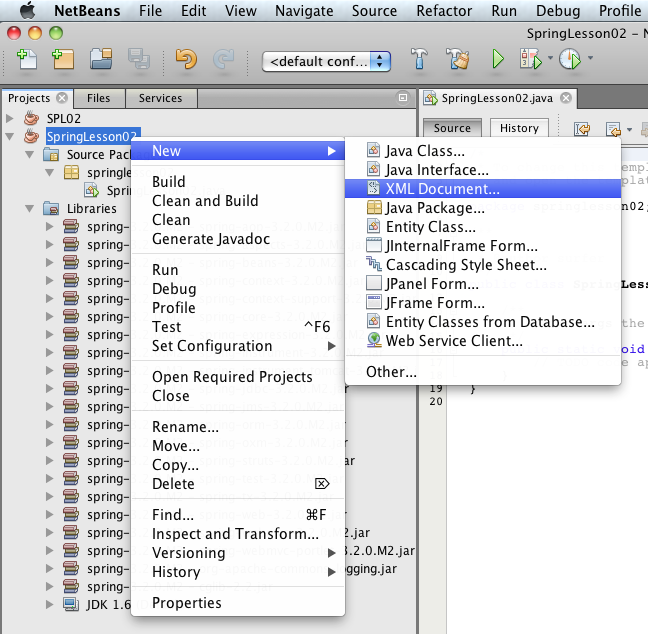Click the Open Project toolbar icon
The image size is (648, 634).
[x=101, y=59]
